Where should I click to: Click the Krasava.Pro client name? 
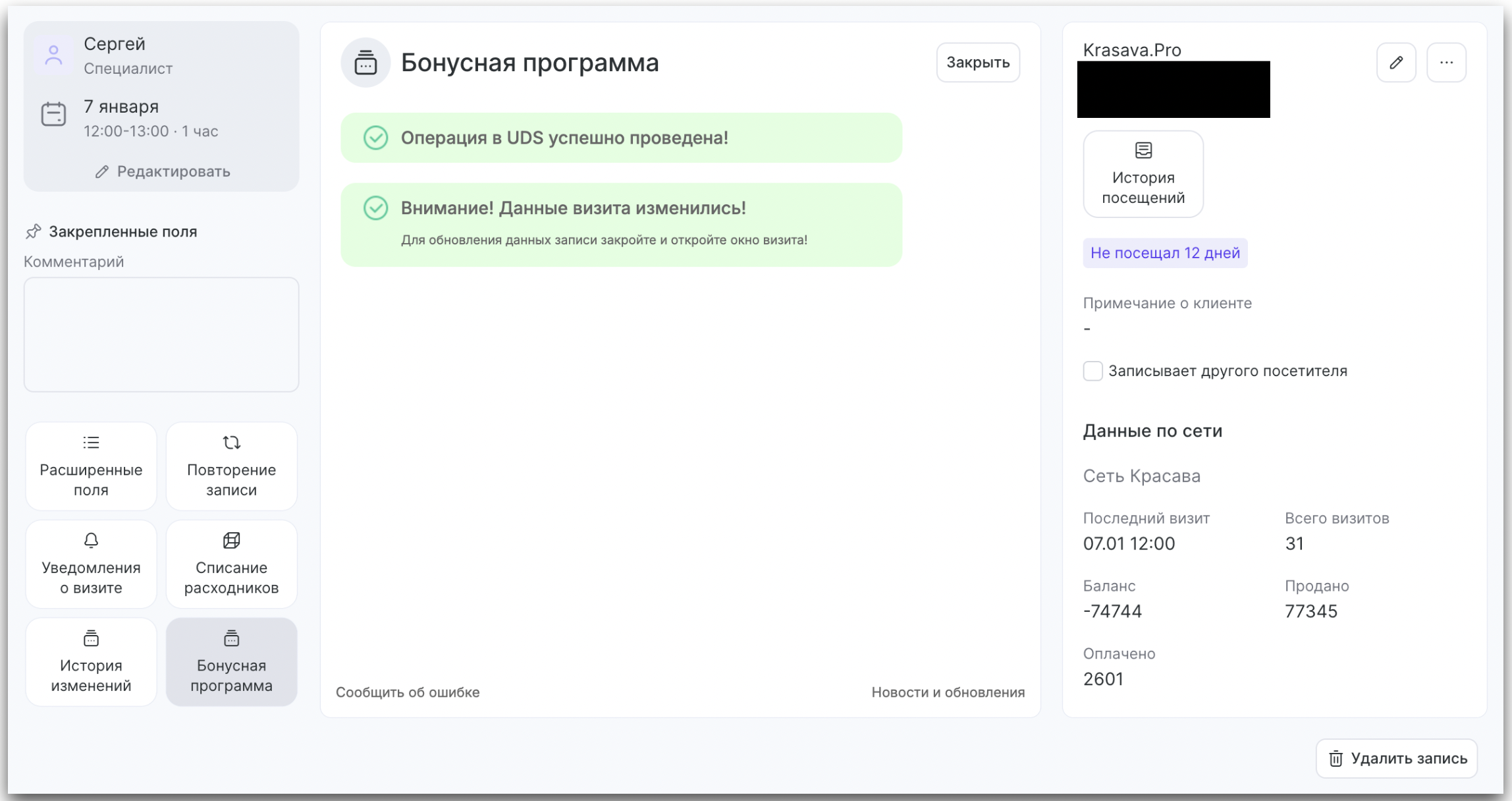click(x=1132, y=50)
